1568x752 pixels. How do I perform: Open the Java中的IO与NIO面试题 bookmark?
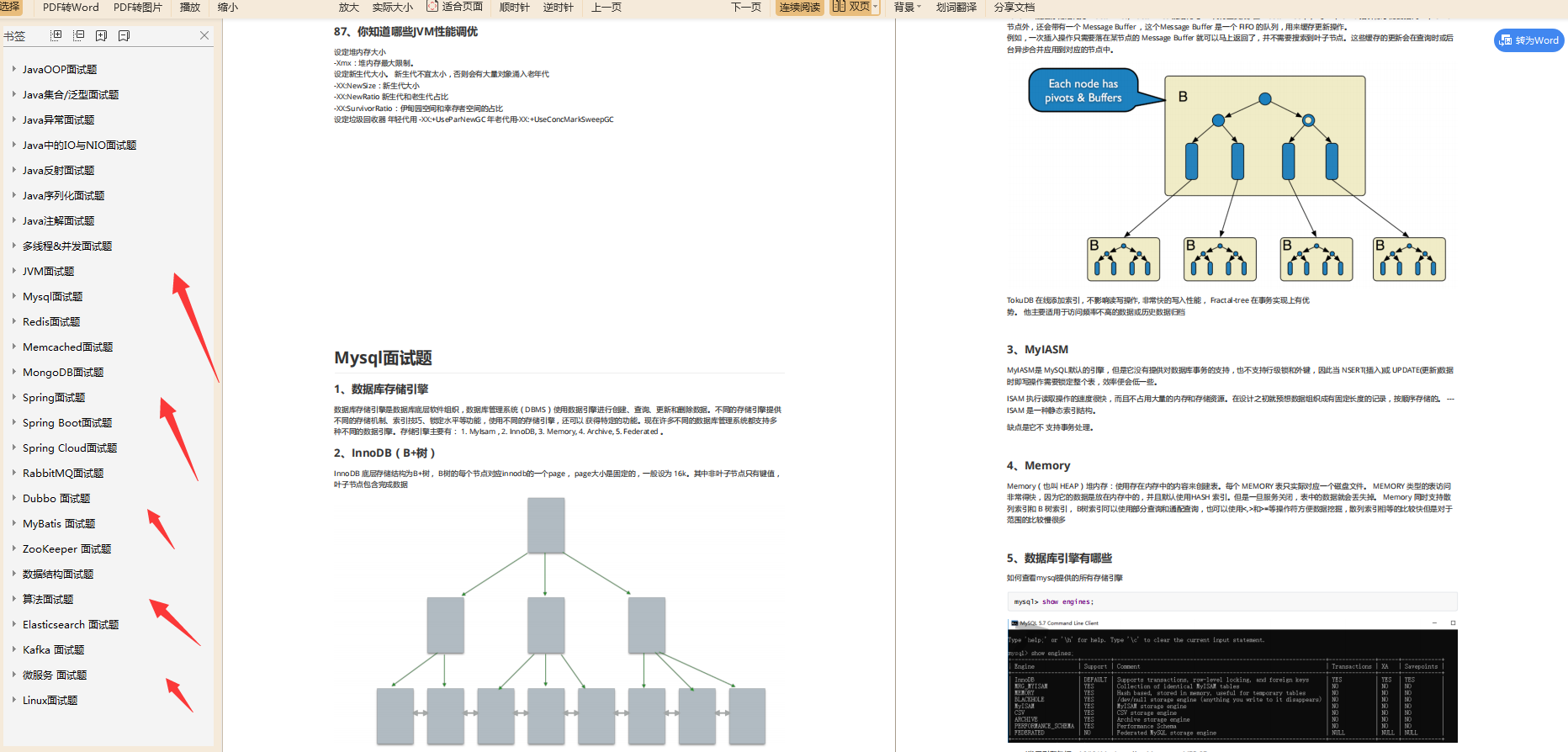[x=79, y=145]
